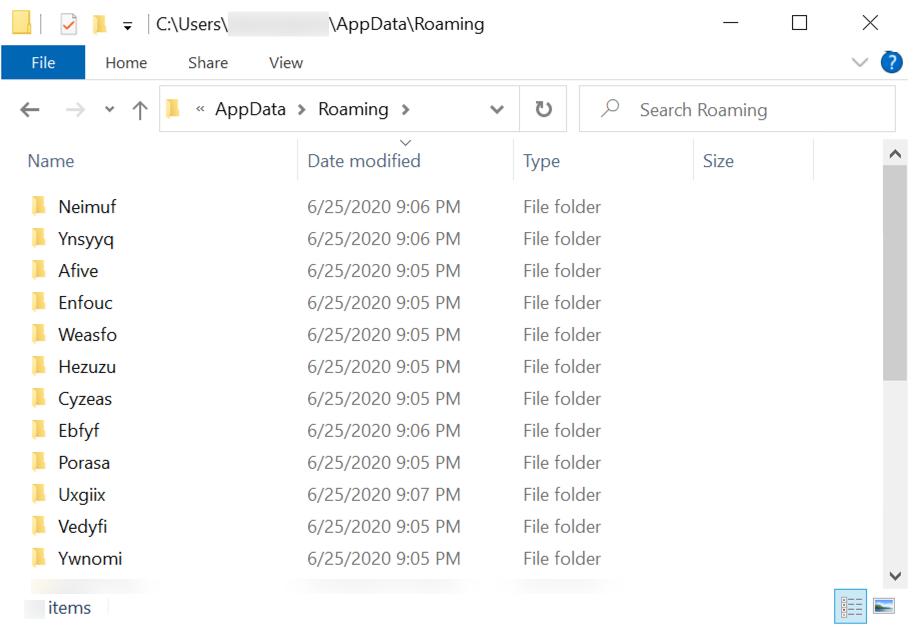The image size is (909, 625).
Task: Click the Search Roaming input field
Action: (737, 109)
